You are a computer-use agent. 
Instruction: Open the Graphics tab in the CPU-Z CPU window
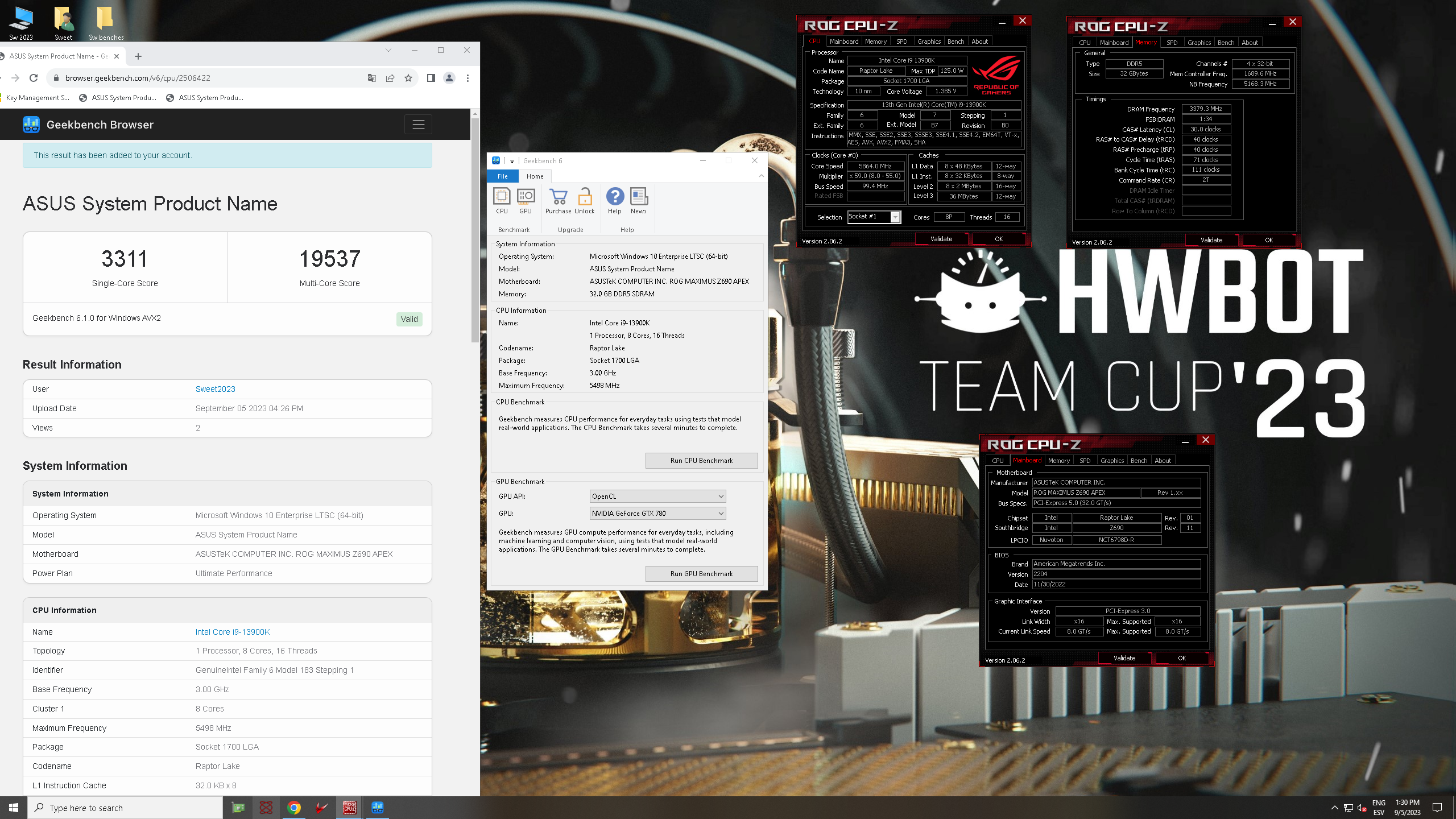click(x=929, y=42)
